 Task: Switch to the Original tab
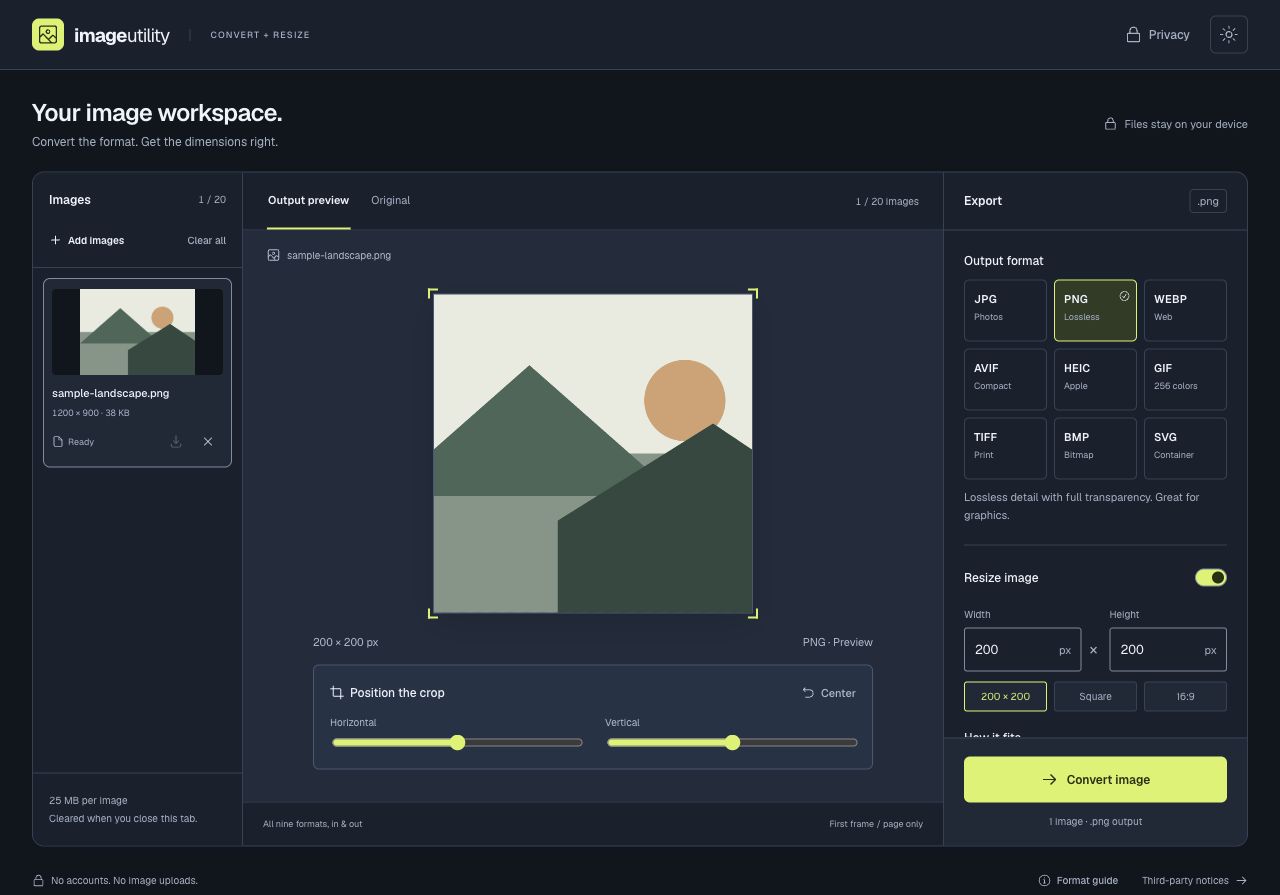click(x=391, y=201)
